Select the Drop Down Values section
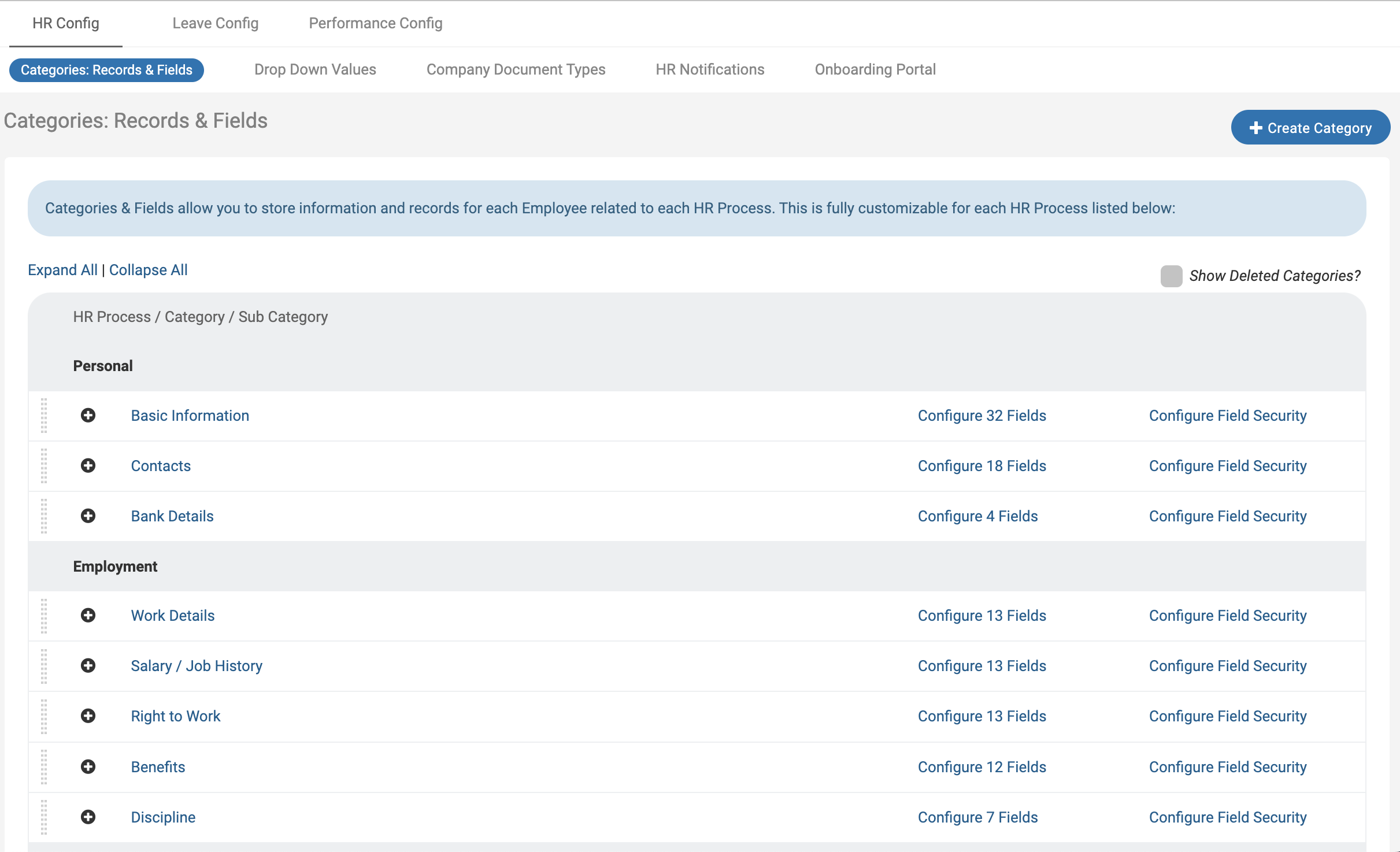 click(315, 69)
